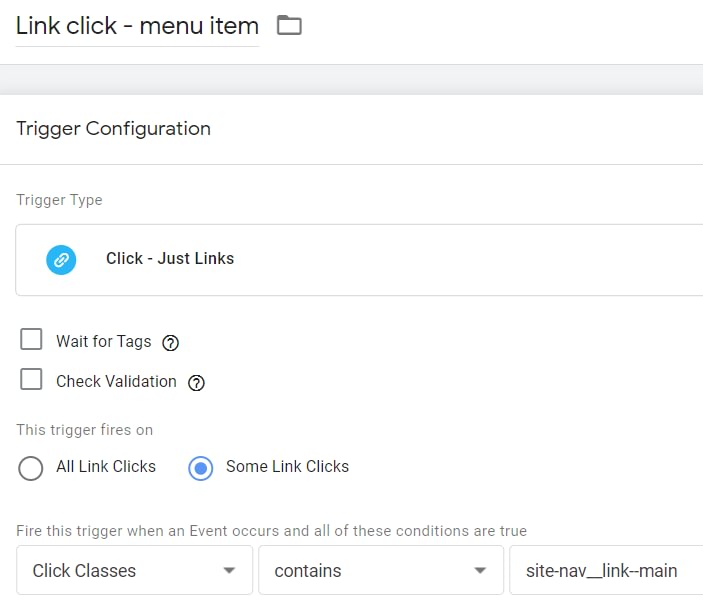
Task: Click the All Link Clicks label text
Action: 106,467
